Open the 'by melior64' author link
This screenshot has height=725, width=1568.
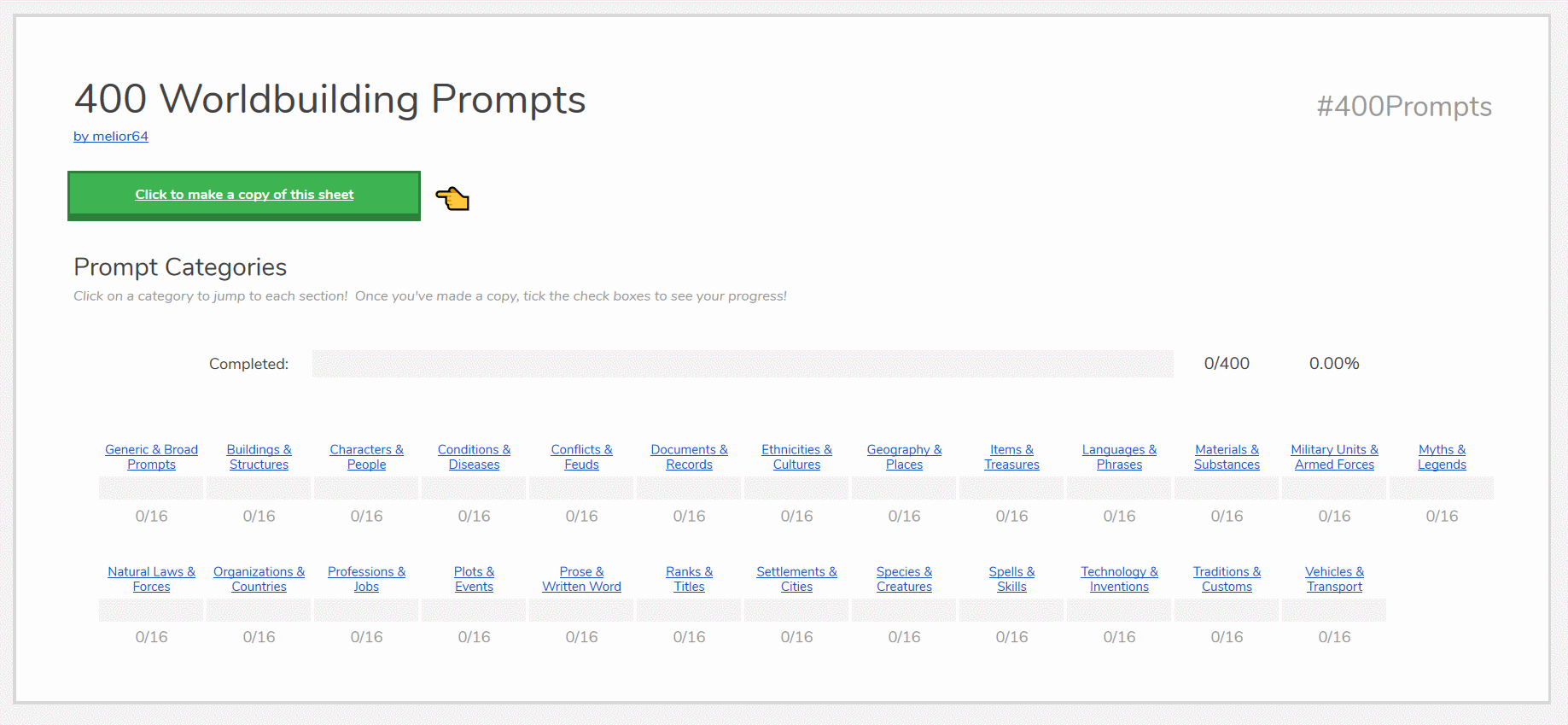(x=111, y=137)
